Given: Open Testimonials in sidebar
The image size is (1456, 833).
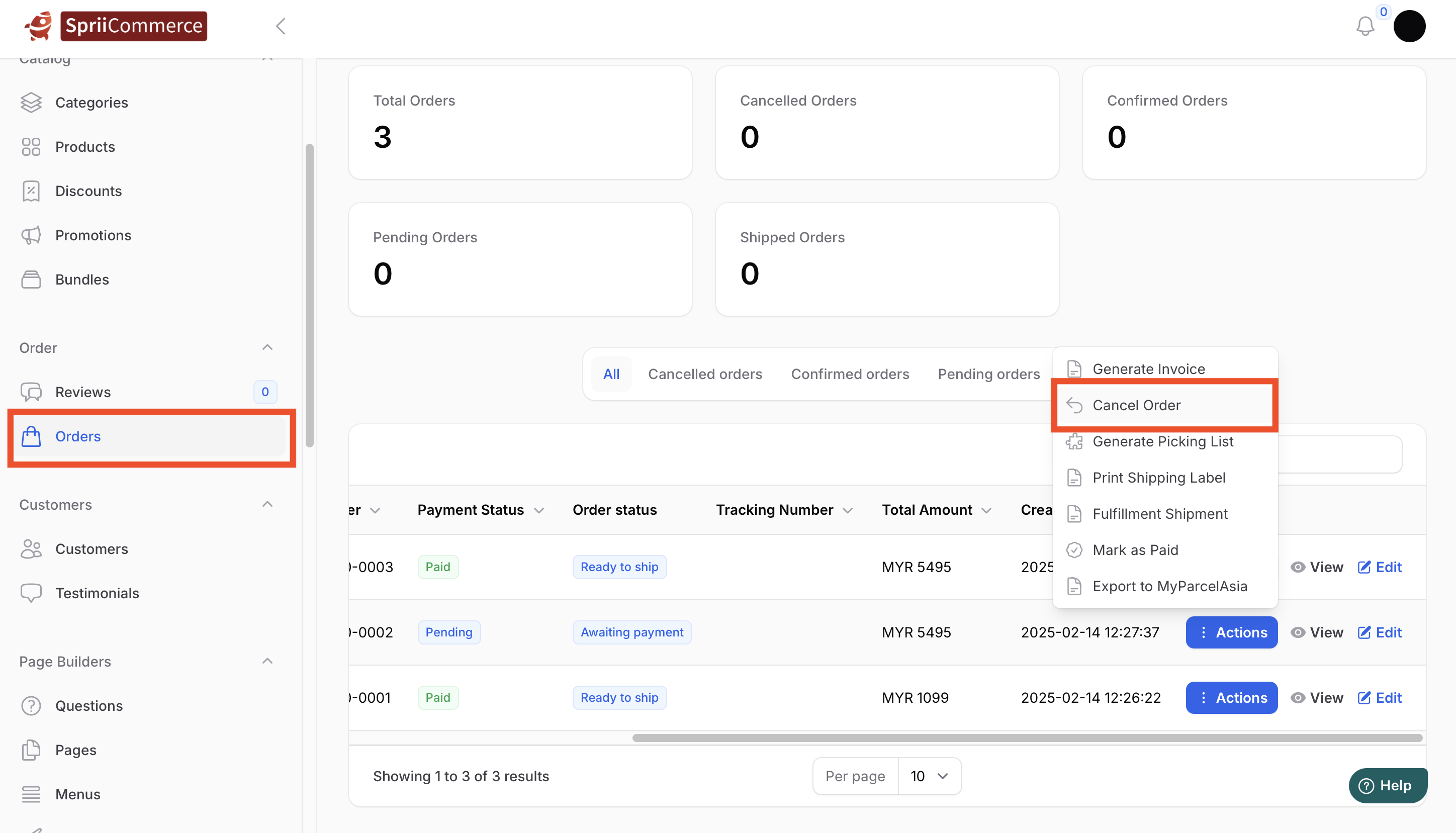Looking at the screenshot, I should pos(97,593).
